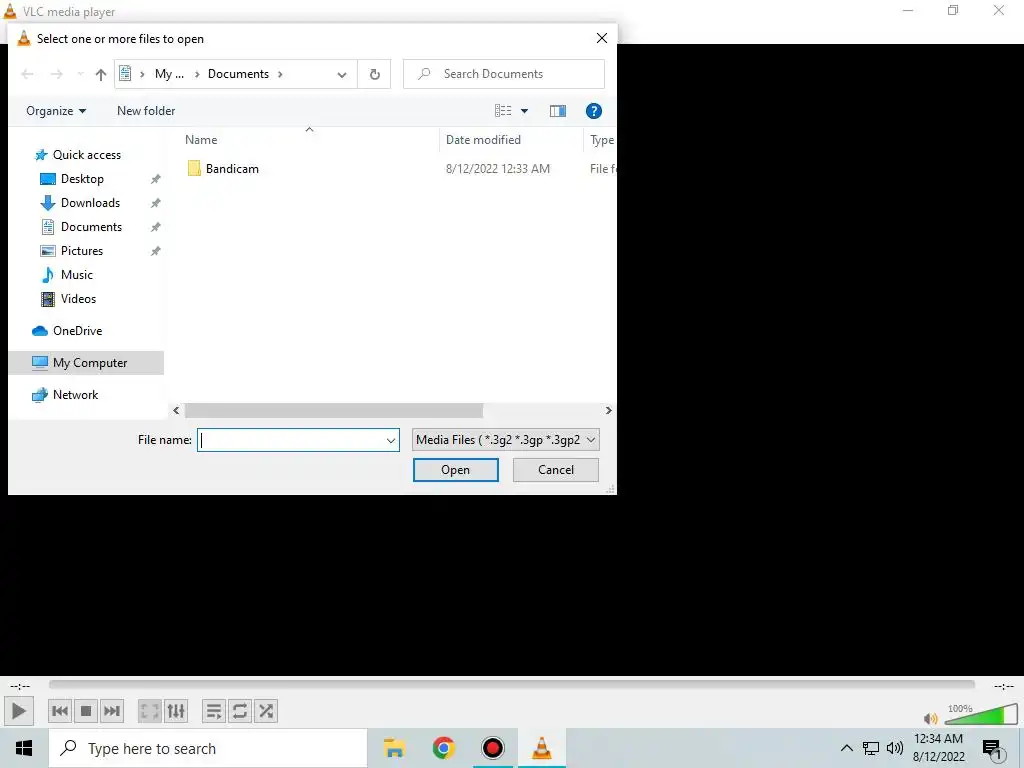Show the preview pane
Image resolution: width=1024 pixels, height=768 pixels.
tap(558, 111)
